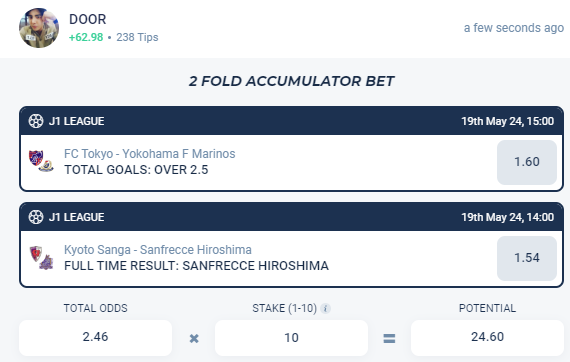Click the Kyoto Sanga and Sanfrecce team crests
This screenshot has width=570, height=362.
[x=41, y=257]
